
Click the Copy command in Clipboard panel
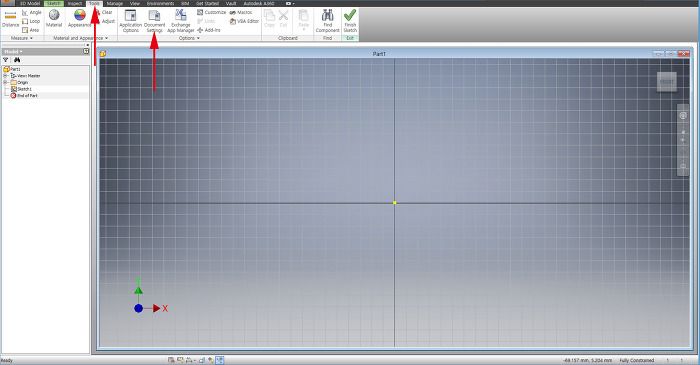269,19
